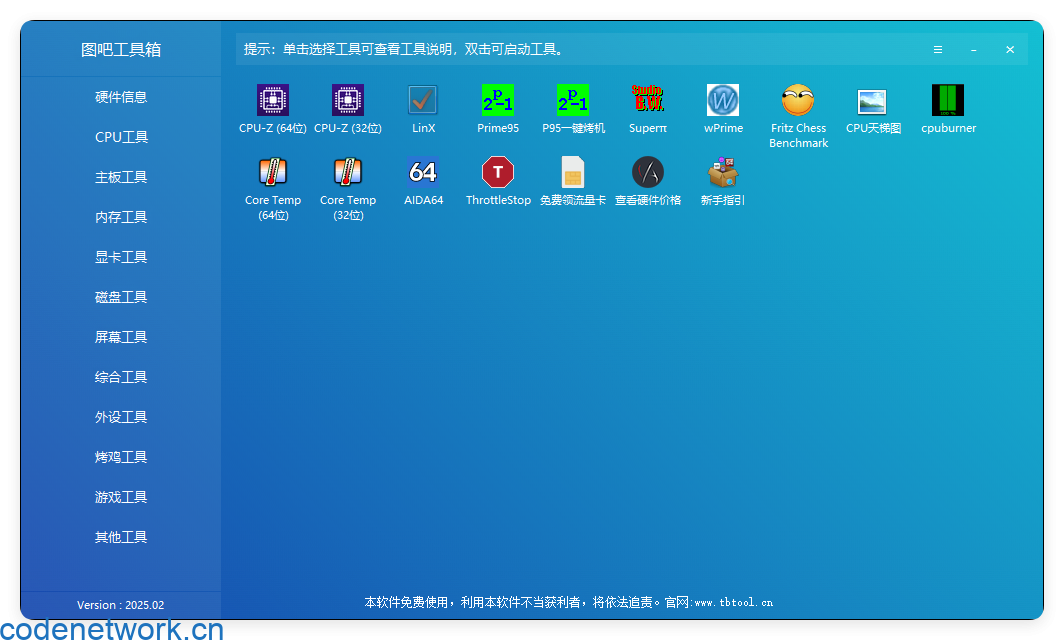The width and height of the screenshot is (1064, 640).
Task: Switch to CPU工具 category
Action: [121, 137]
